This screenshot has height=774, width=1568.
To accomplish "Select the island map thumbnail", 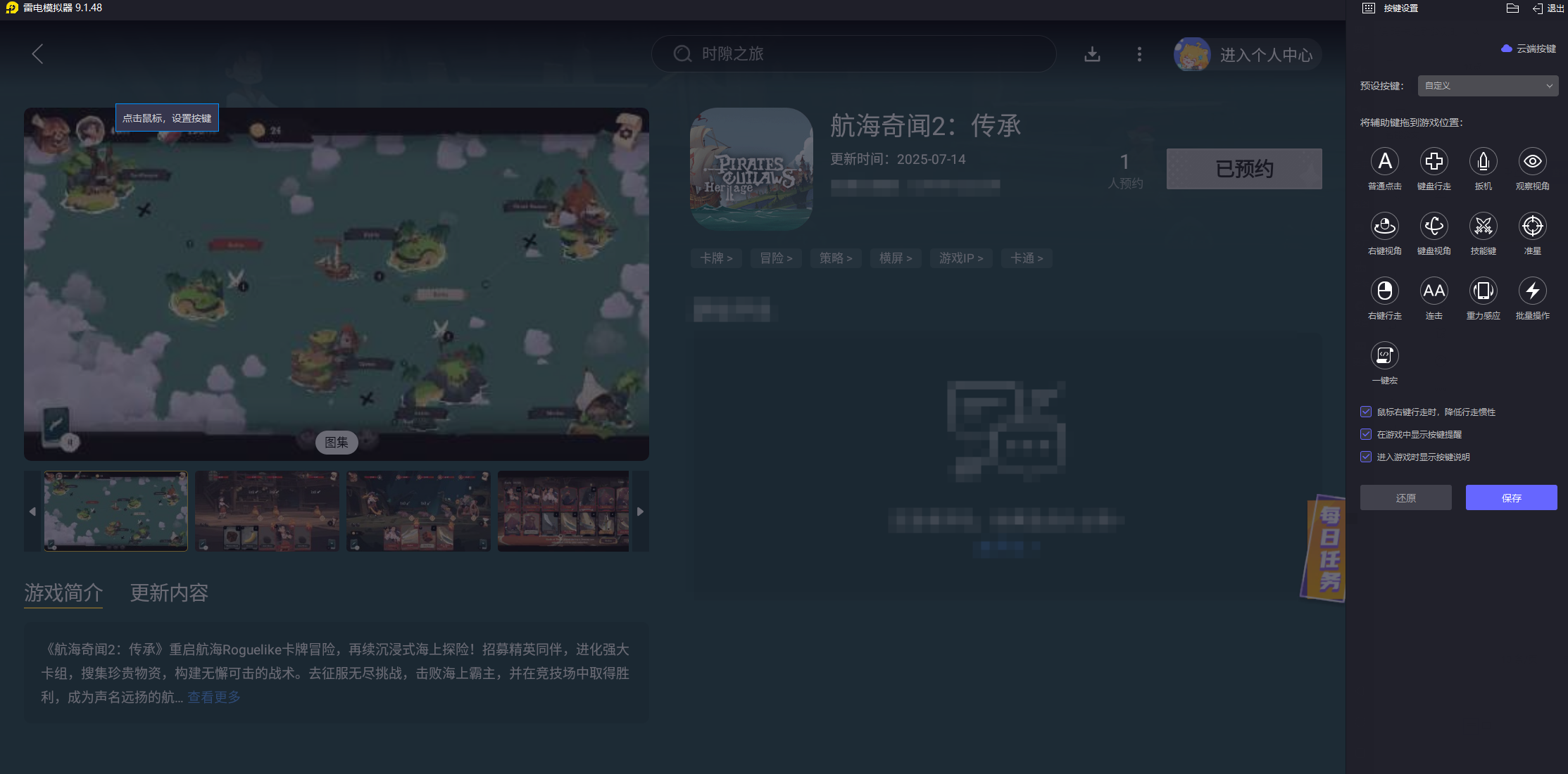I will pyautogui.click(x=116, y=511).
